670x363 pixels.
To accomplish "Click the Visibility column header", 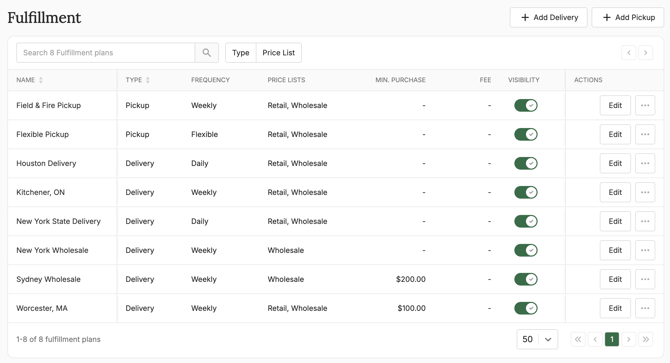I will point(523,80).
